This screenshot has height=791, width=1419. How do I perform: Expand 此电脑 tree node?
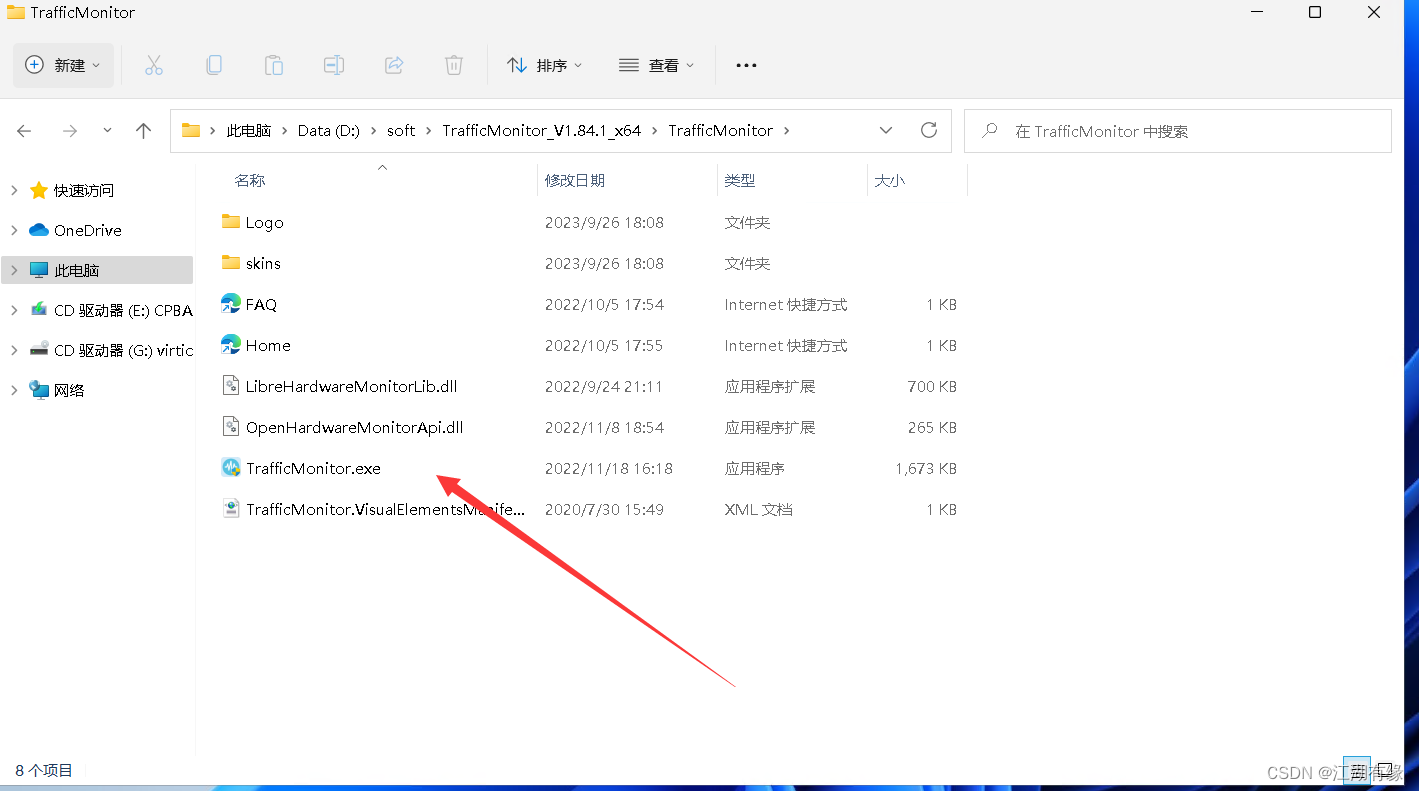coord(14,270)
